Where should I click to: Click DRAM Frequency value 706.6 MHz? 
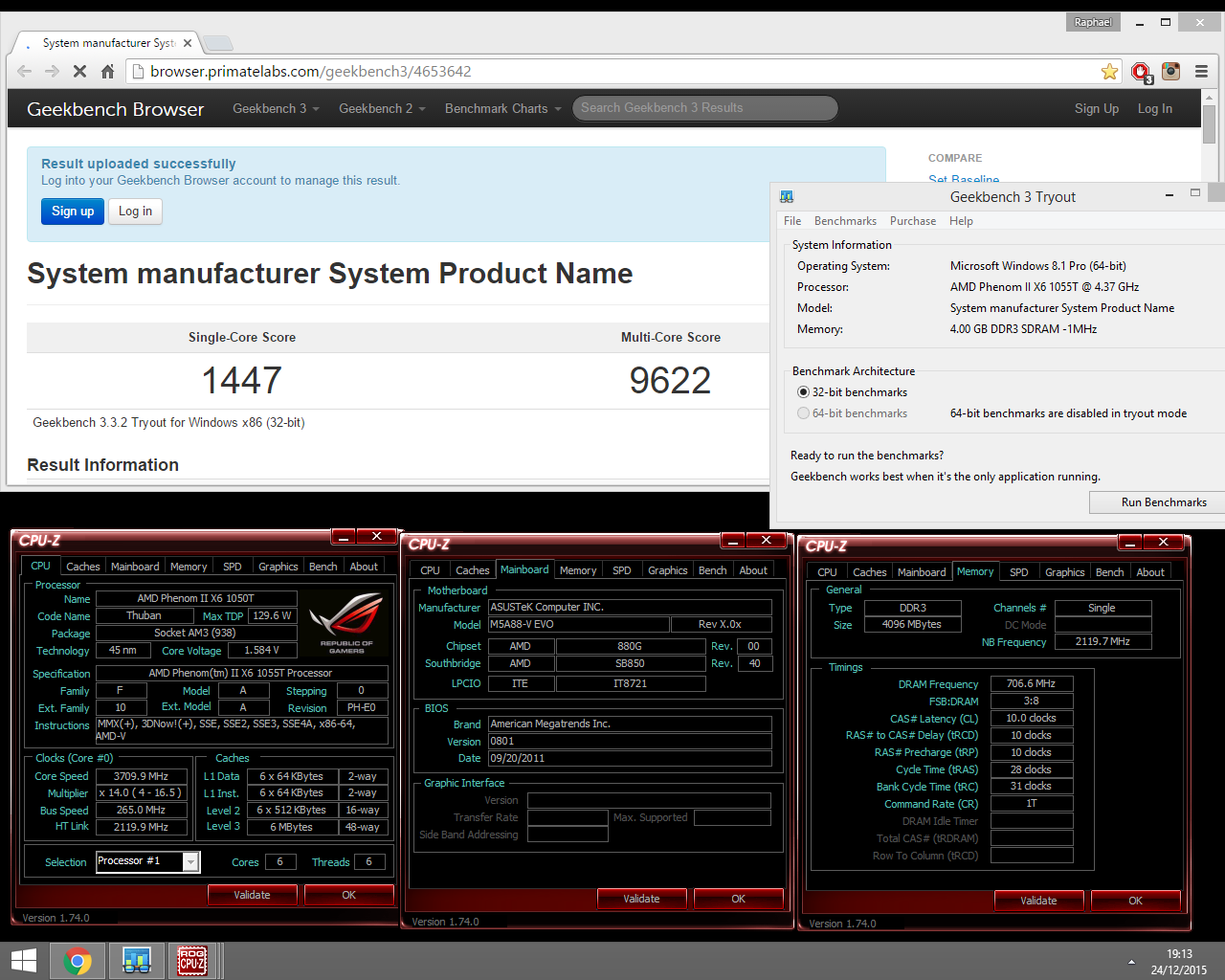[x=1032, y=684]
